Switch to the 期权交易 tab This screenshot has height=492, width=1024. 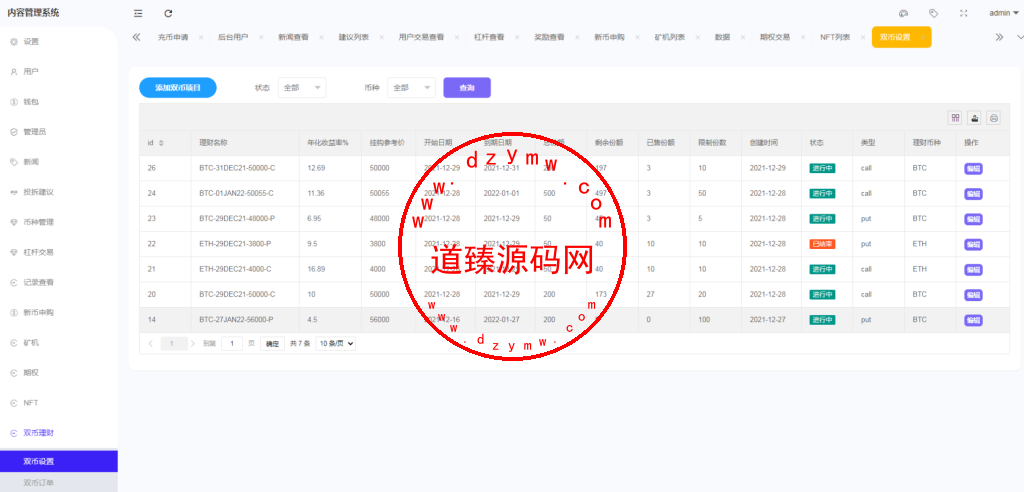[775, 37]
